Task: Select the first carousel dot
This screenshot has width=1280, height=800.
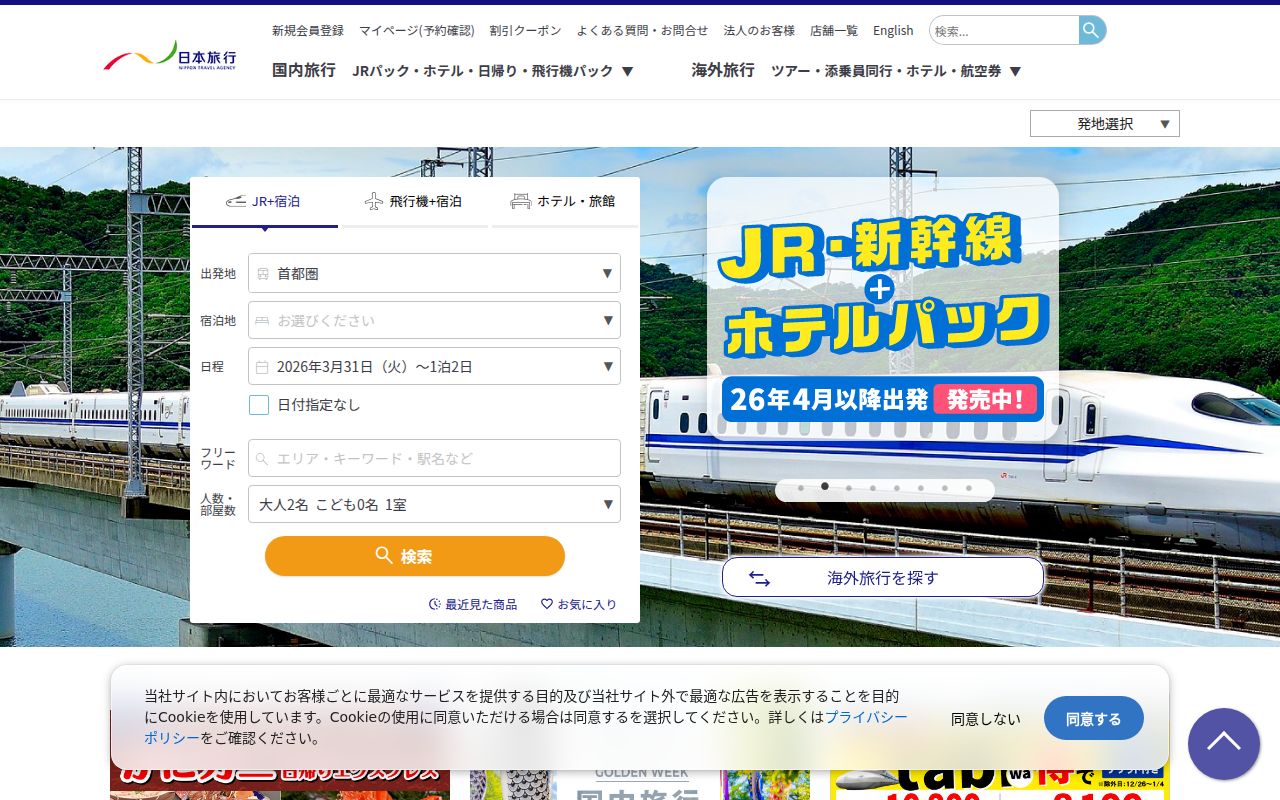Action: [801, 488]
